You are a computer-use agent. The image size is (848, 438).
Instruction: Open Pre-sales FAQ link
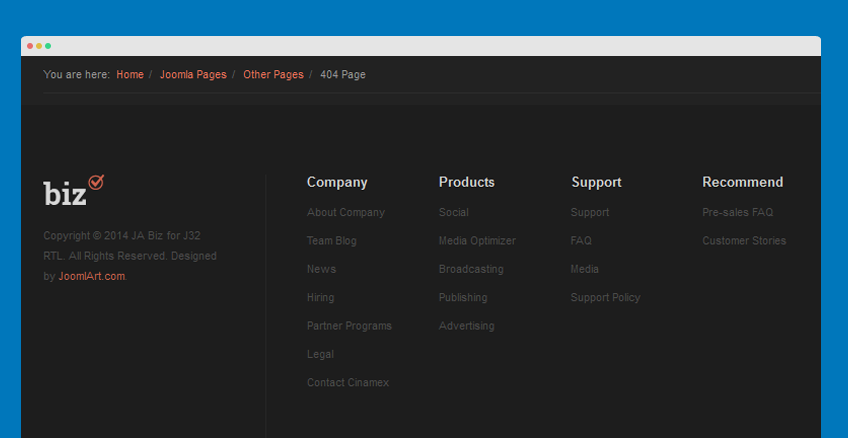[737, 213]
